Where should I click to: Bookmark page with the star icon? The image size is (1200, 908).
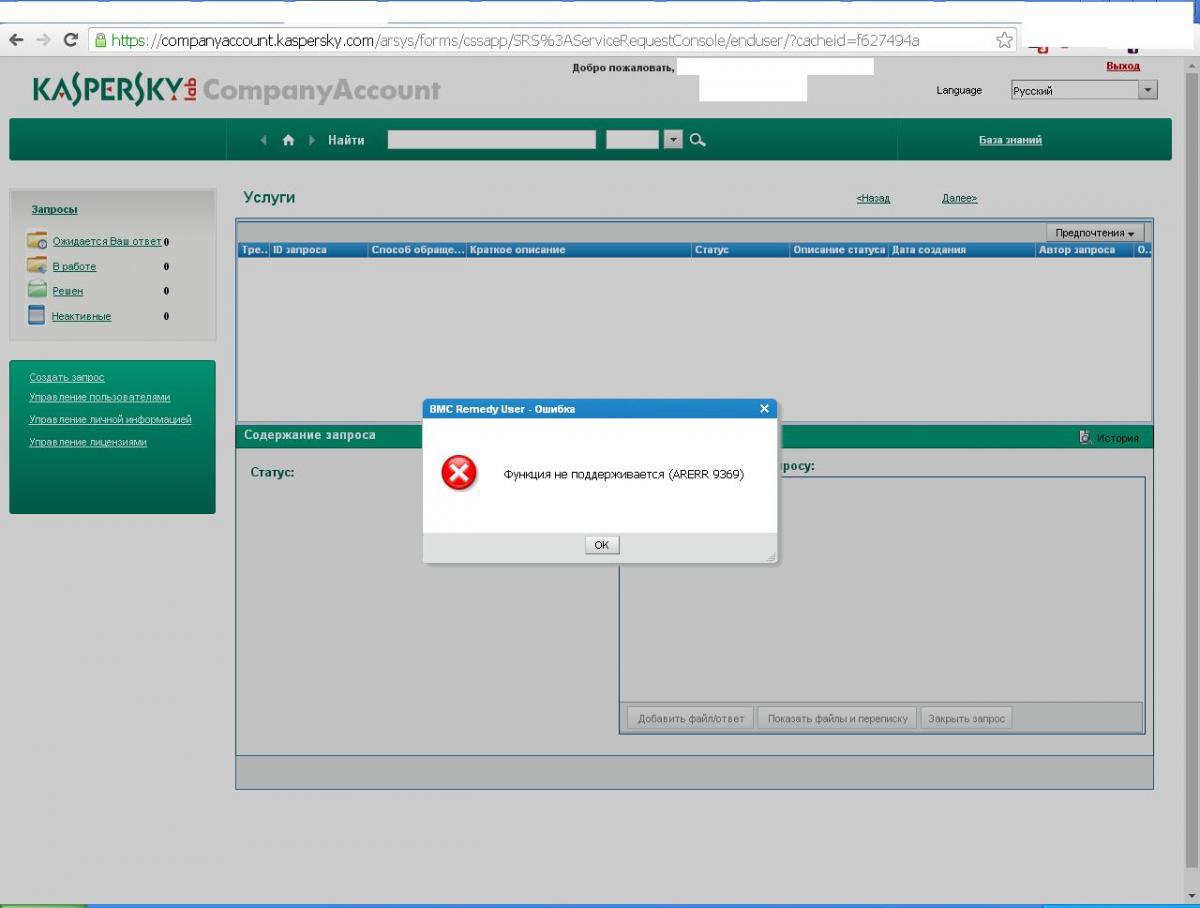(x=1004, y=40)
